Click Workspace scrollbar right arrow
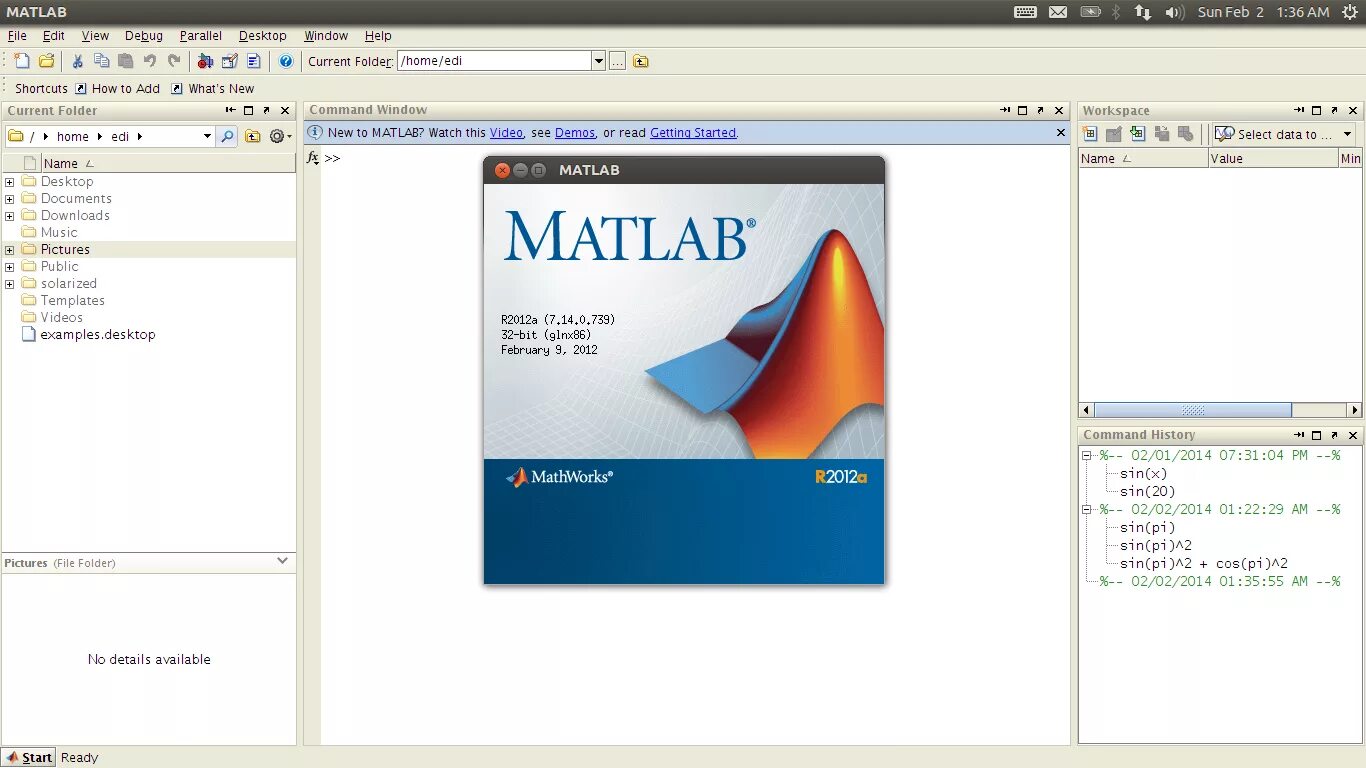 tap(1354, 410)
